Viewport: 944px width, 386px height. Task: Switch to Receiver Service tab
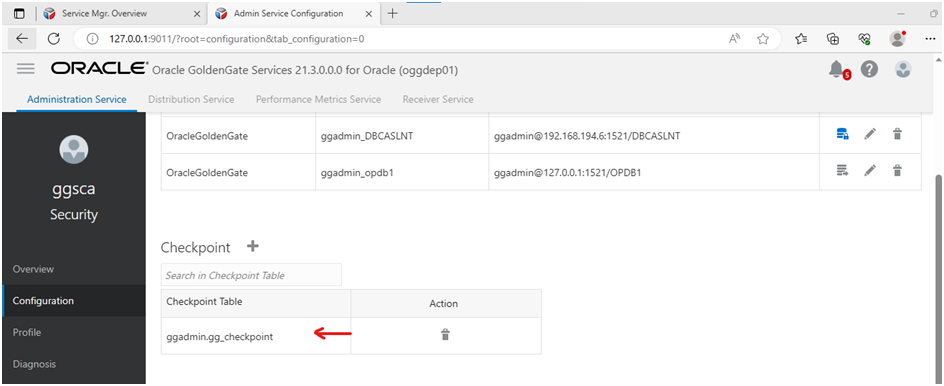click(438, 99)
